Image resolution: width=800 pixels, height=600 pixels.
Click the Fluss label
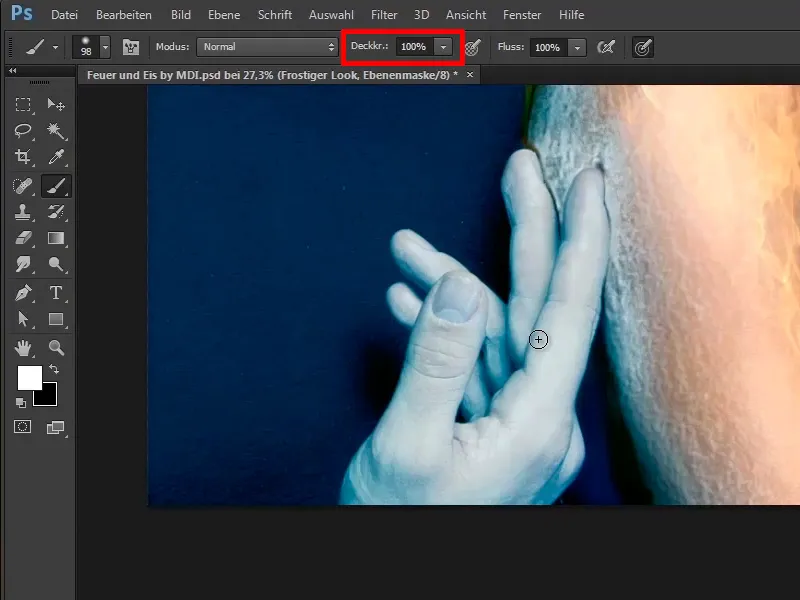pos(511,47)
